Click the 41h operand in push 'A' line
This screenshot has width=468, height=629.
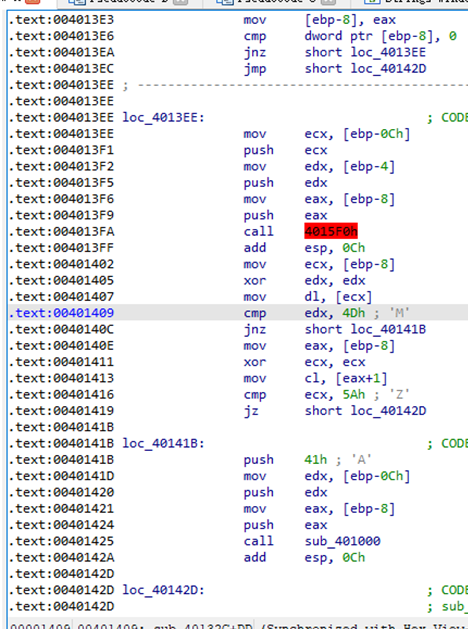[x=316, y=460]
